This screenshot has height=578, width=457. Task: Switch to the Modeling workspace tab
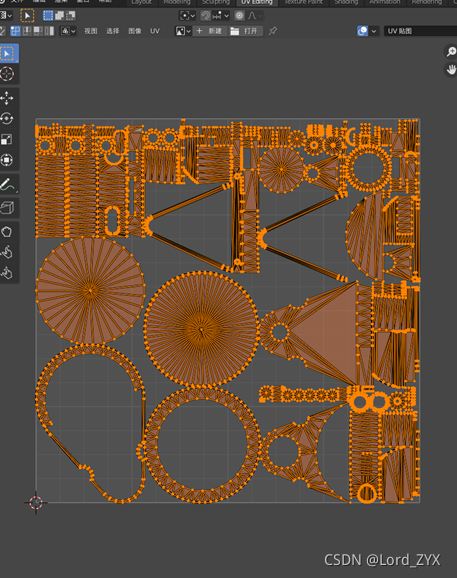177,2
